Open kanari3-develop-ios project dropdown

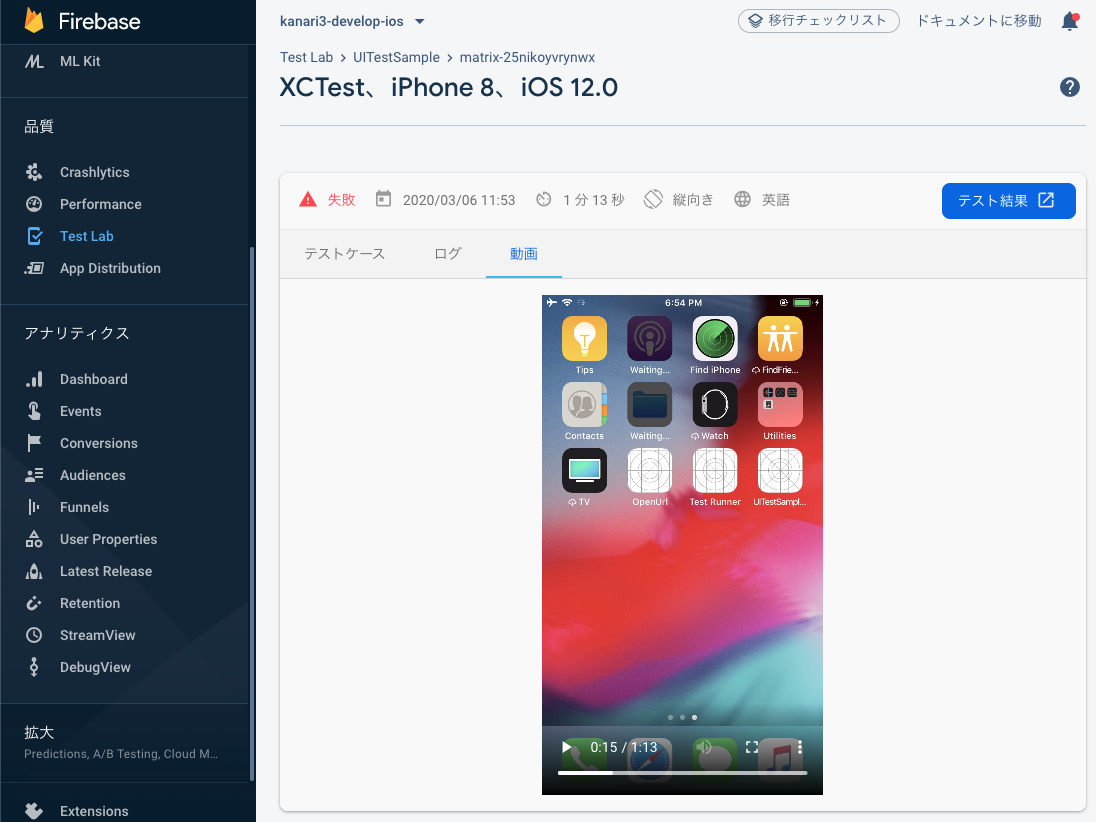click(352, 22)
